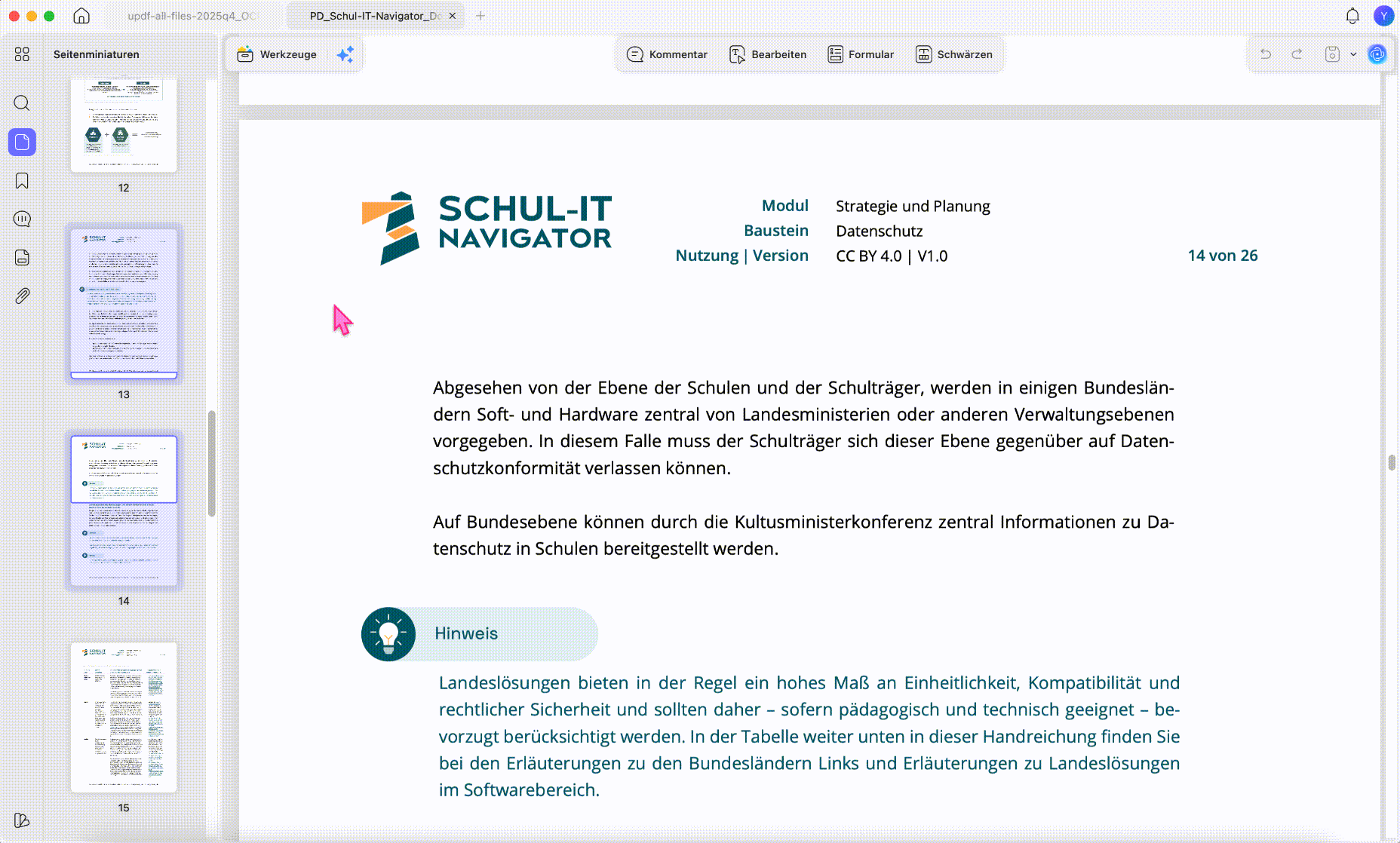Select page 14 thumbnail
Image resolution: width=1400 pixels, height=843 pixels.
coord(124,510)
